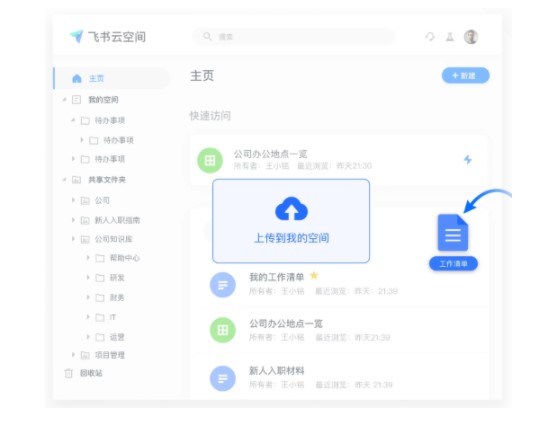Open the 我的工作清单 document title
Image resolution: width=544 pixels, height=425 pixels.
click(x=277, y=277)
